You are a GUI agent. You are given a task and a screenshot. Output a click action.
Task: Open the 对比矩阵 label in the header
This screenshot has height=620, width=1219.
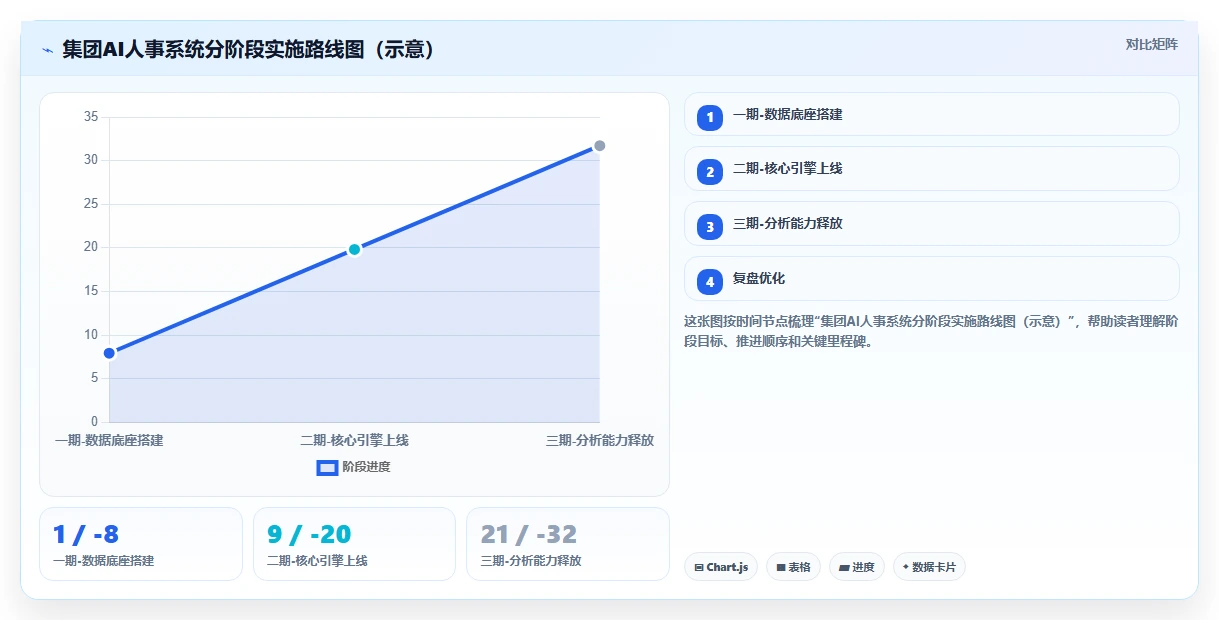tap(1151, 44)
